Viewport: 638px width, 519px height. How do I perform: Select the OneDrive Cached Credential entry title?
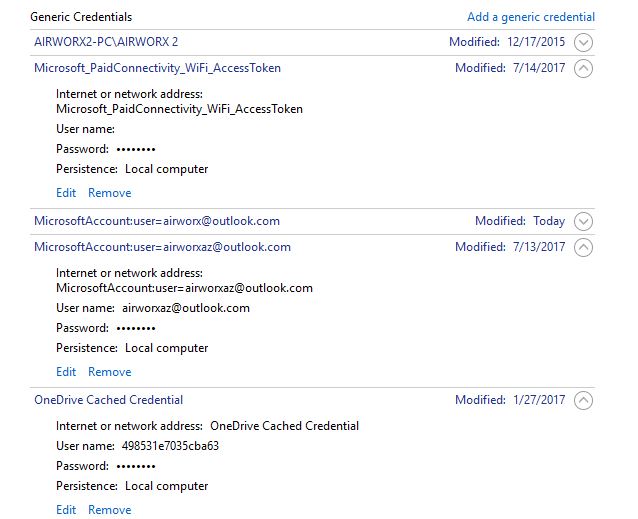tap(108, 400)
